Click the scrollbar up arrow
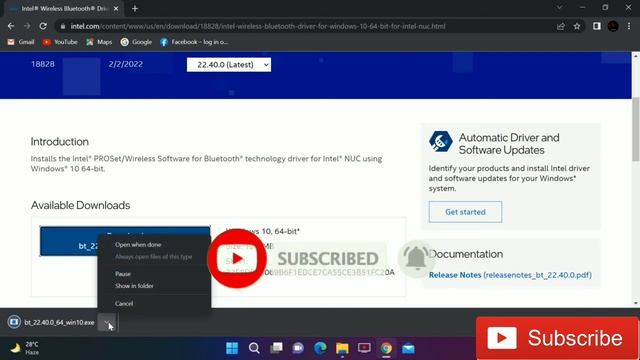Viewport: 640px width, 360px height. tap(636, 56)
